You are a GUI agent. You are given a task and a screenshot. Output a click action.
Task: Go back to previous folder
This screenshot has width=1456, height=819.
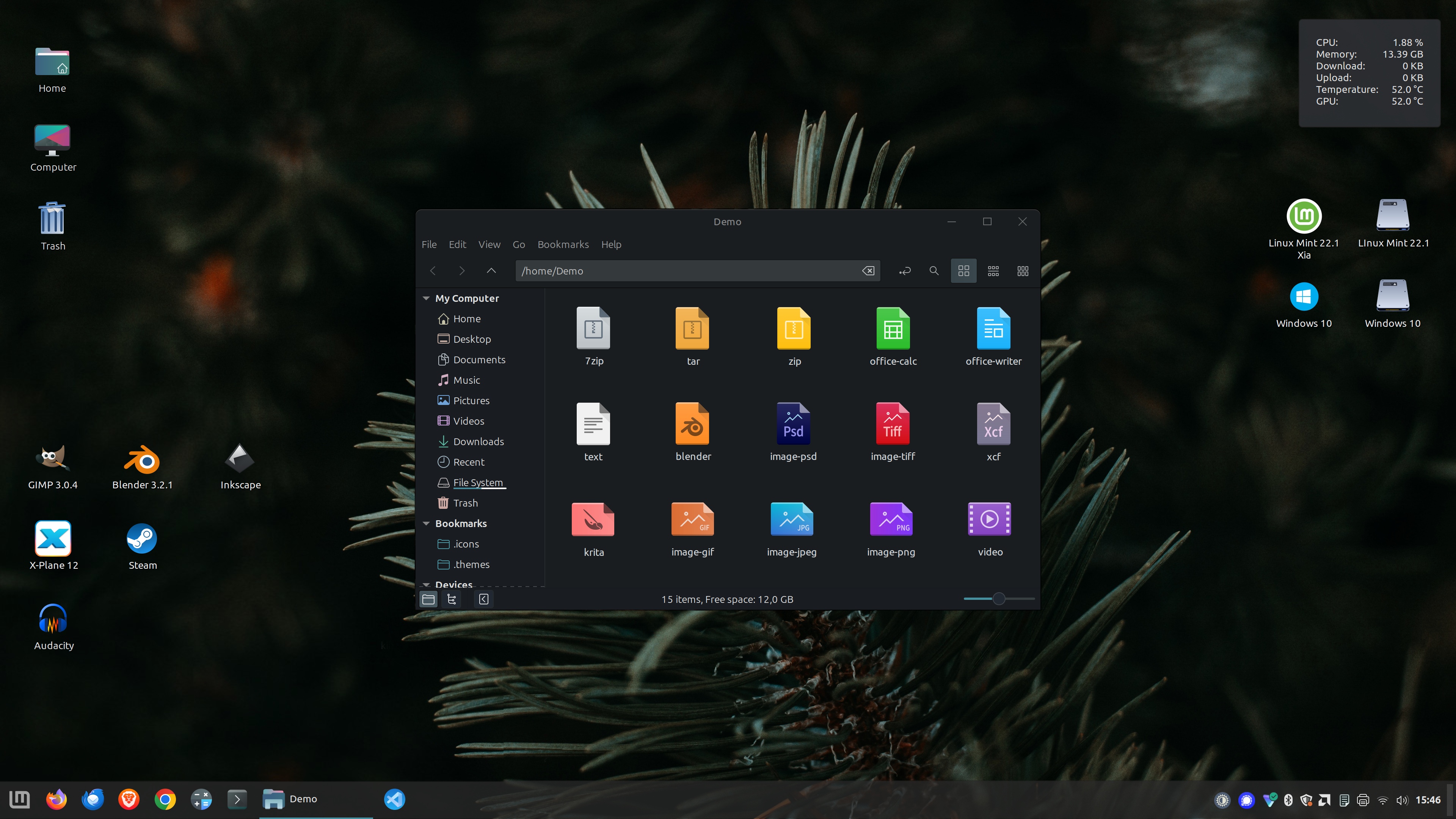[433, 271]
